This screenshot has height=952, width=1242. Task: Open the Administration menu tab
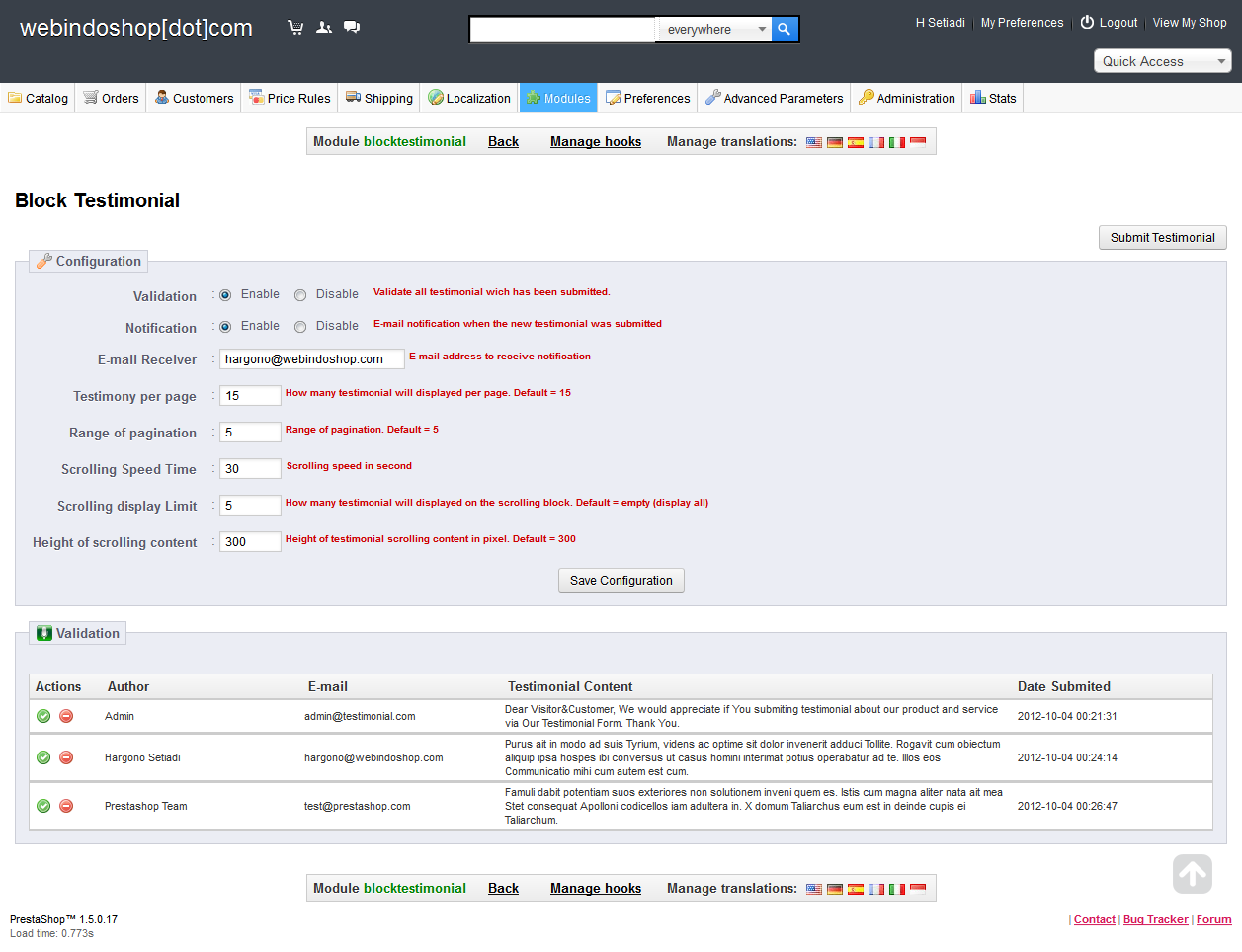point(907,98)
